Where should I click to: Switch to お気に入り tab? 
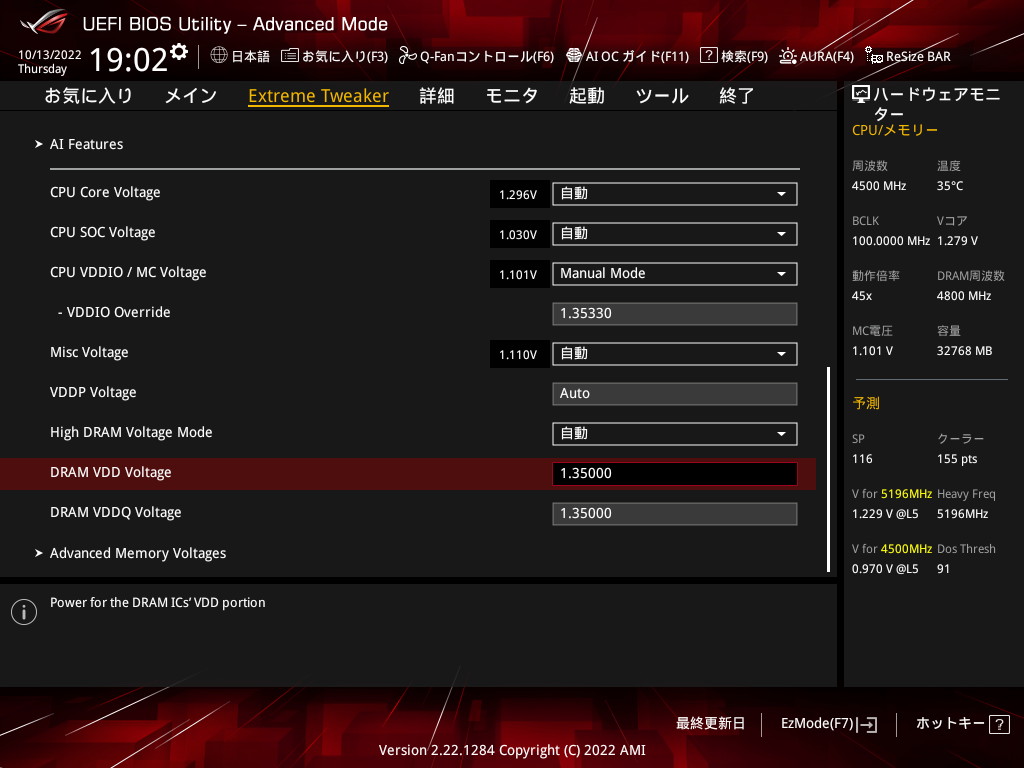click(x=88, y=96)
